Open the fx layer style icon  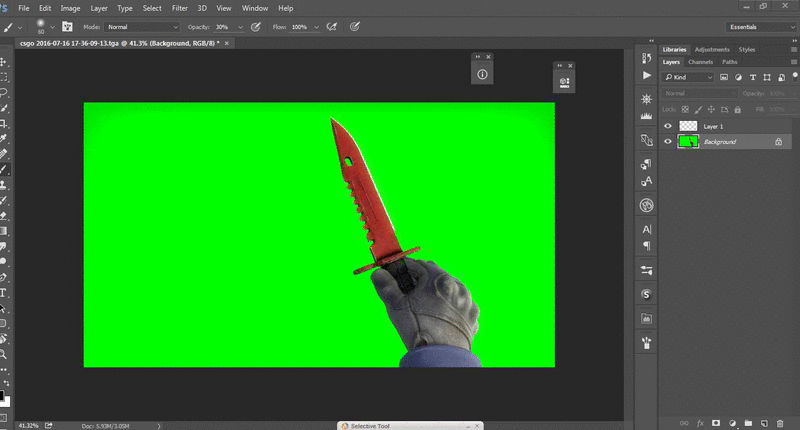coord(700,423)
